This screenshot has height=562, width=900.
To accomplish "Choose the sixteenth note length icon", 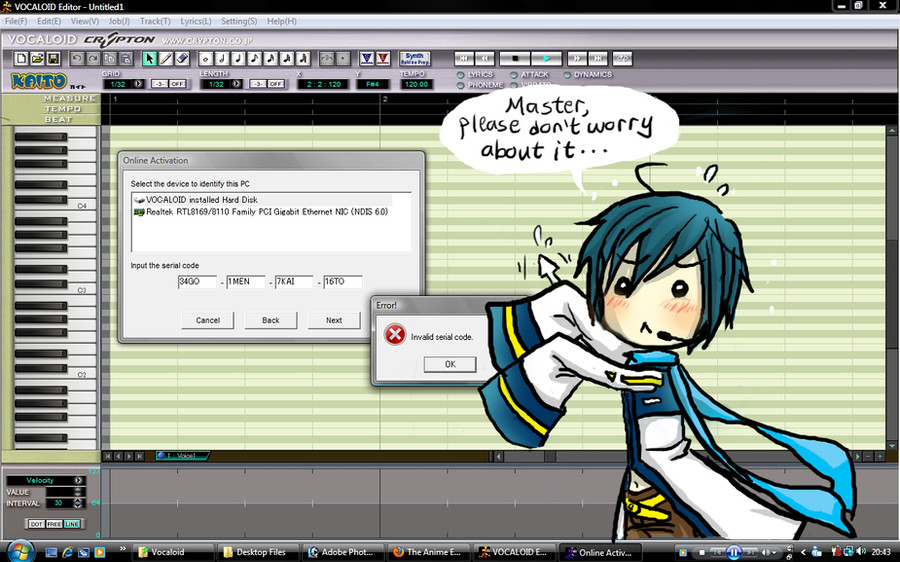I will [270, 58].
